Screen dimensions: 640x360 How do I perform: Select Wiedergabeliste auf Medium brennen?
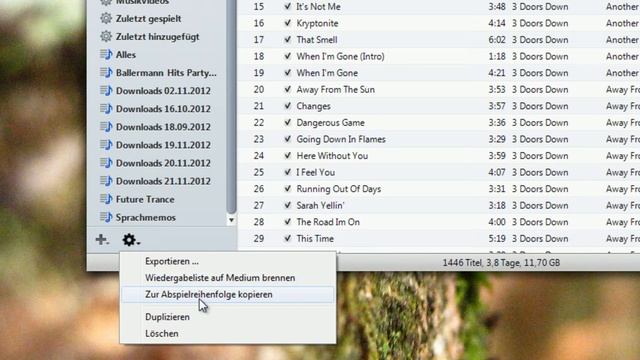pos(220,278)
